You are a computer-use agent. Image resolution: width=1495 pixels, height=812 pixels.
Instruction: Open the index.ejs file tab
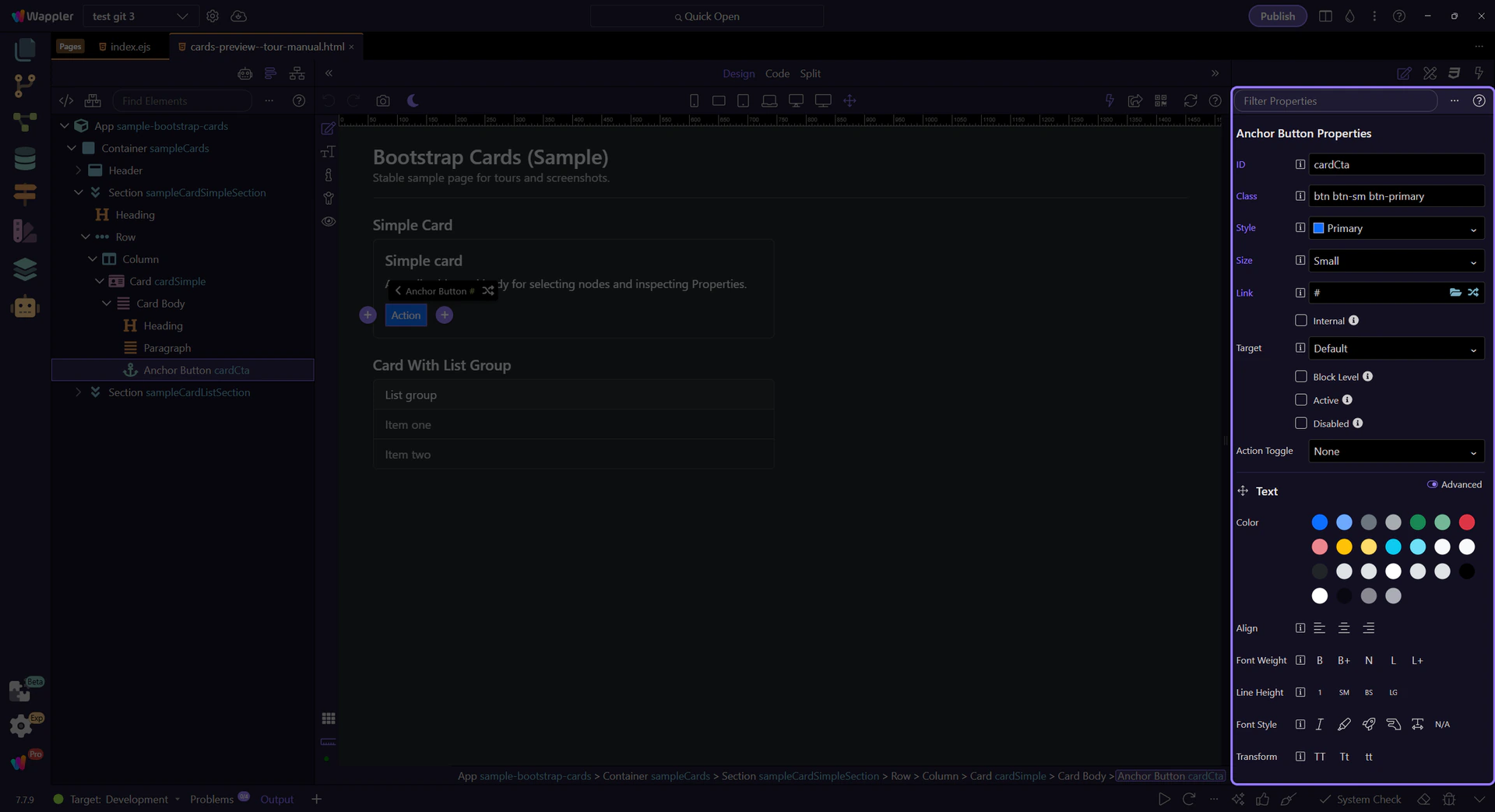[x=129, y=47]
